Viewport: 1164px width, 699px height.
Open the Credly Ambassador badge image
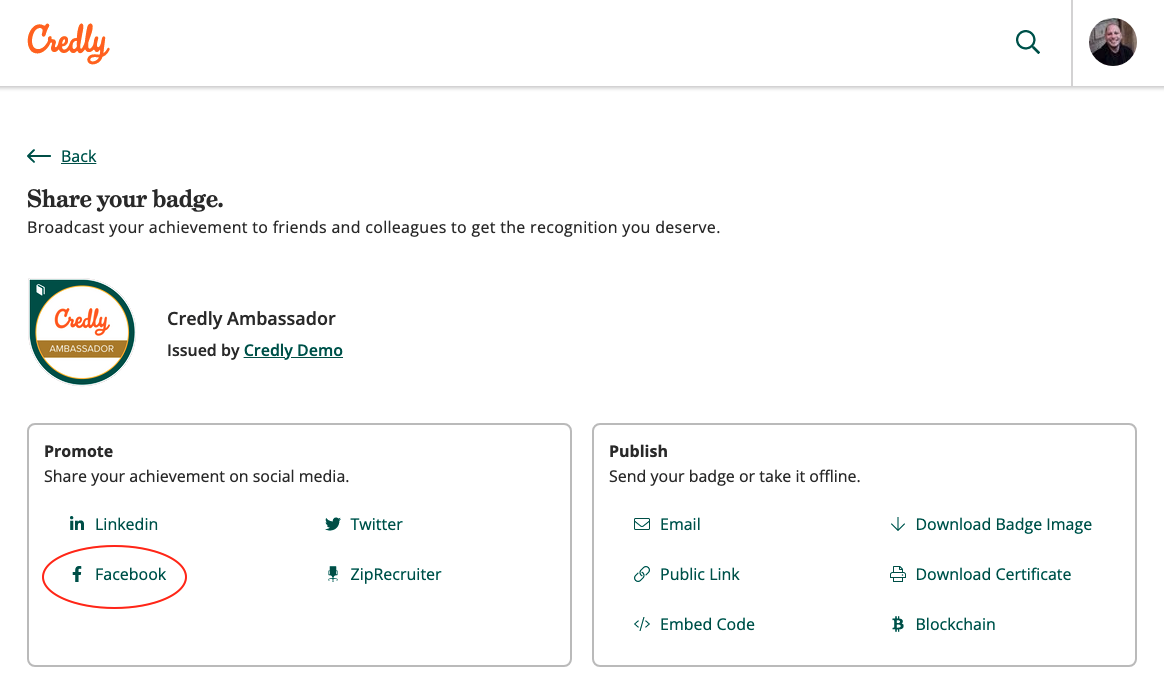(x=82, y=332)
